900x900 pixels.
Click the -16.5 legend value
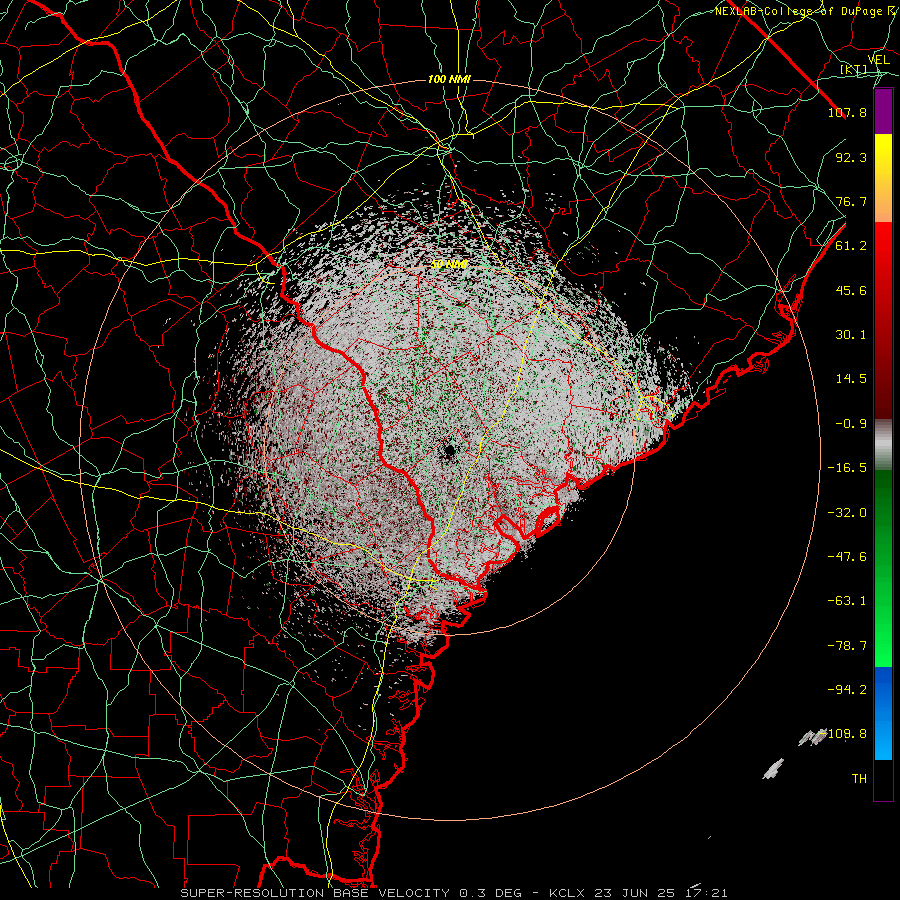coord(847,468)
